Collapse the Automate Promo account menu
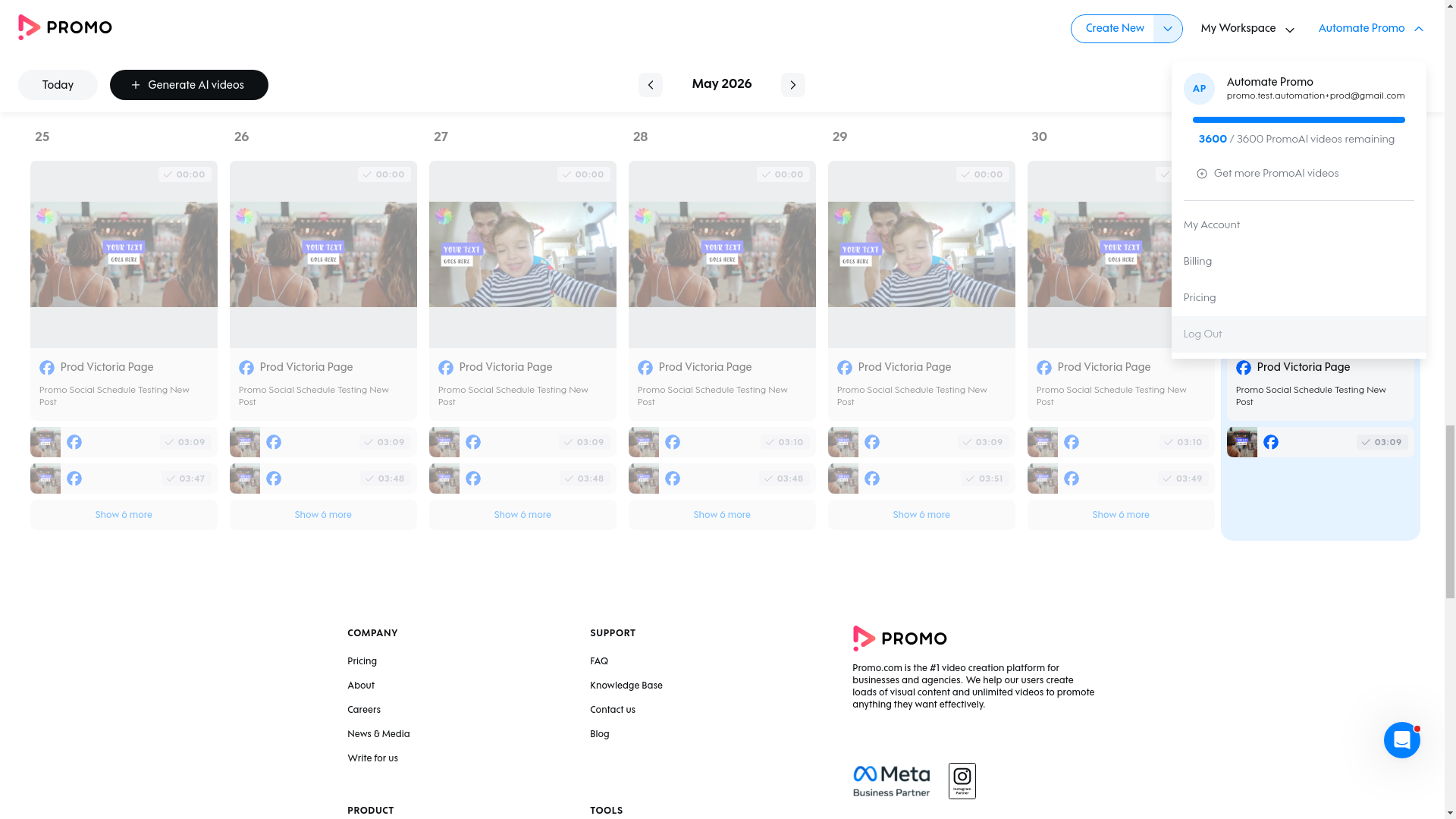The image size is (1456, 819). [x=1370, y=29]
